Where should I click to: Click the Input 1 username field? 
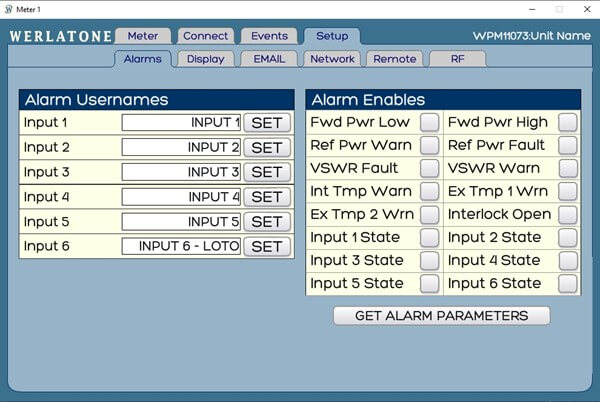click(181, 123)
